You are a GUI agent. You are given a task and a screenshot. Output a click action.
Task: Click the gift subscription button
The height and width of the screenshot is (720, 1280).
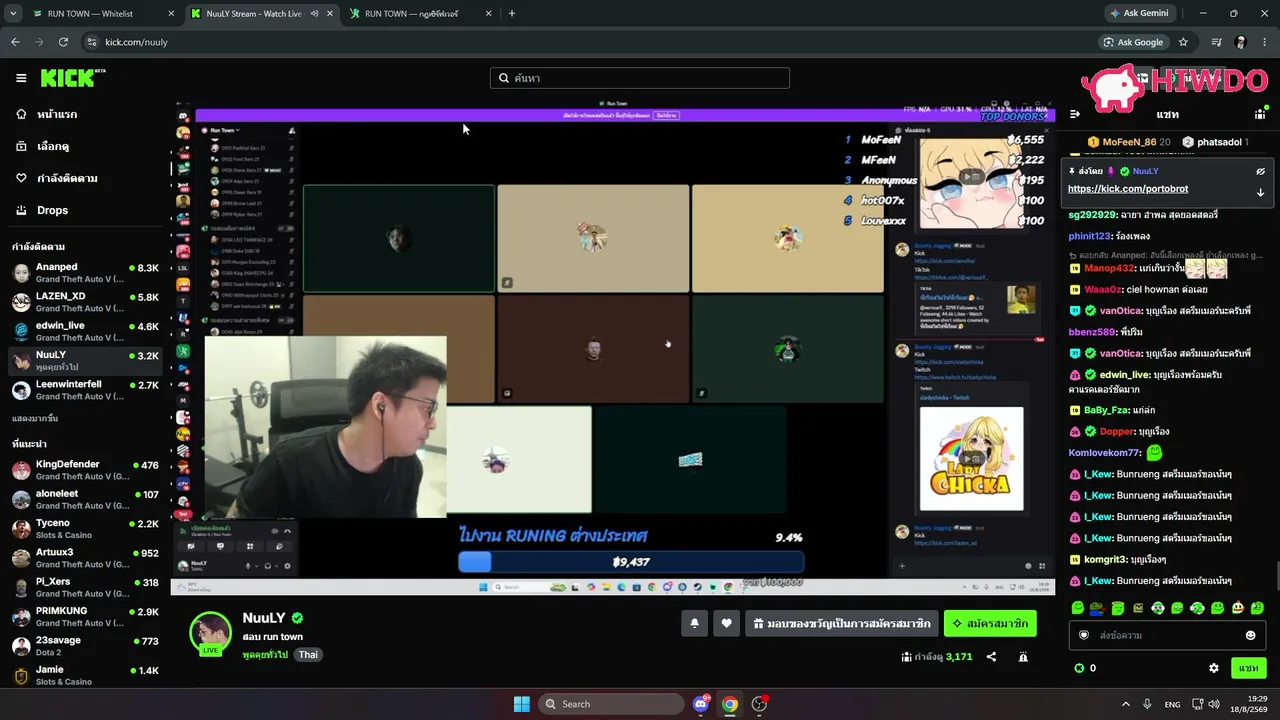pos(842,624)
